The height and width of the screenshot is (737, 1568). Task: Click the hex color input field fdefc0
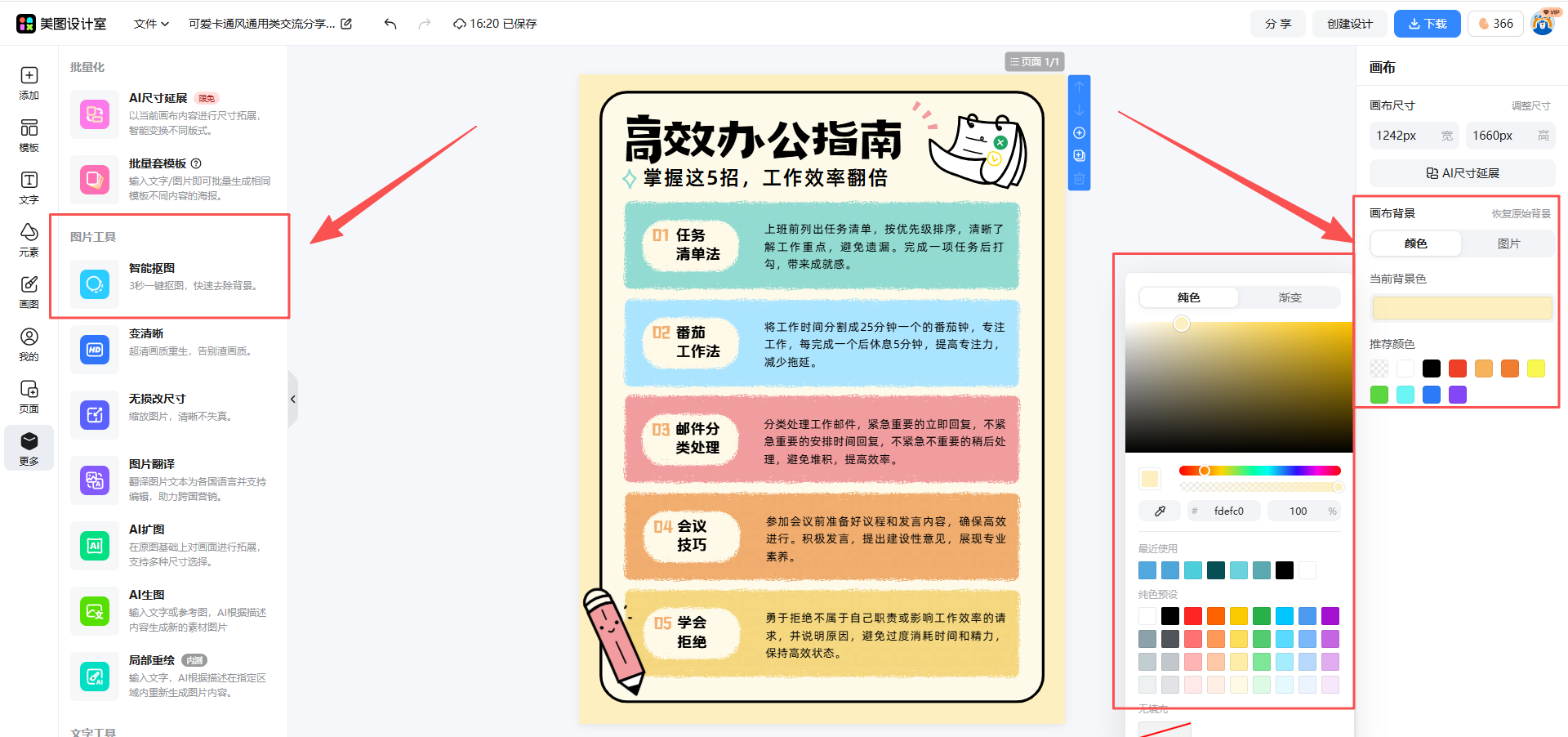(x=1228, y=511)
